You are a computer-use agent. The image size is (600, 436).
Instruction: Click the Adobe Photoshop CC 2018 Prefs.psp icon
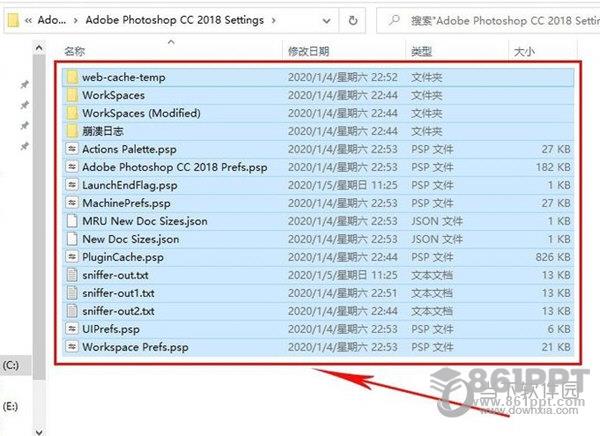pos(72,167)
